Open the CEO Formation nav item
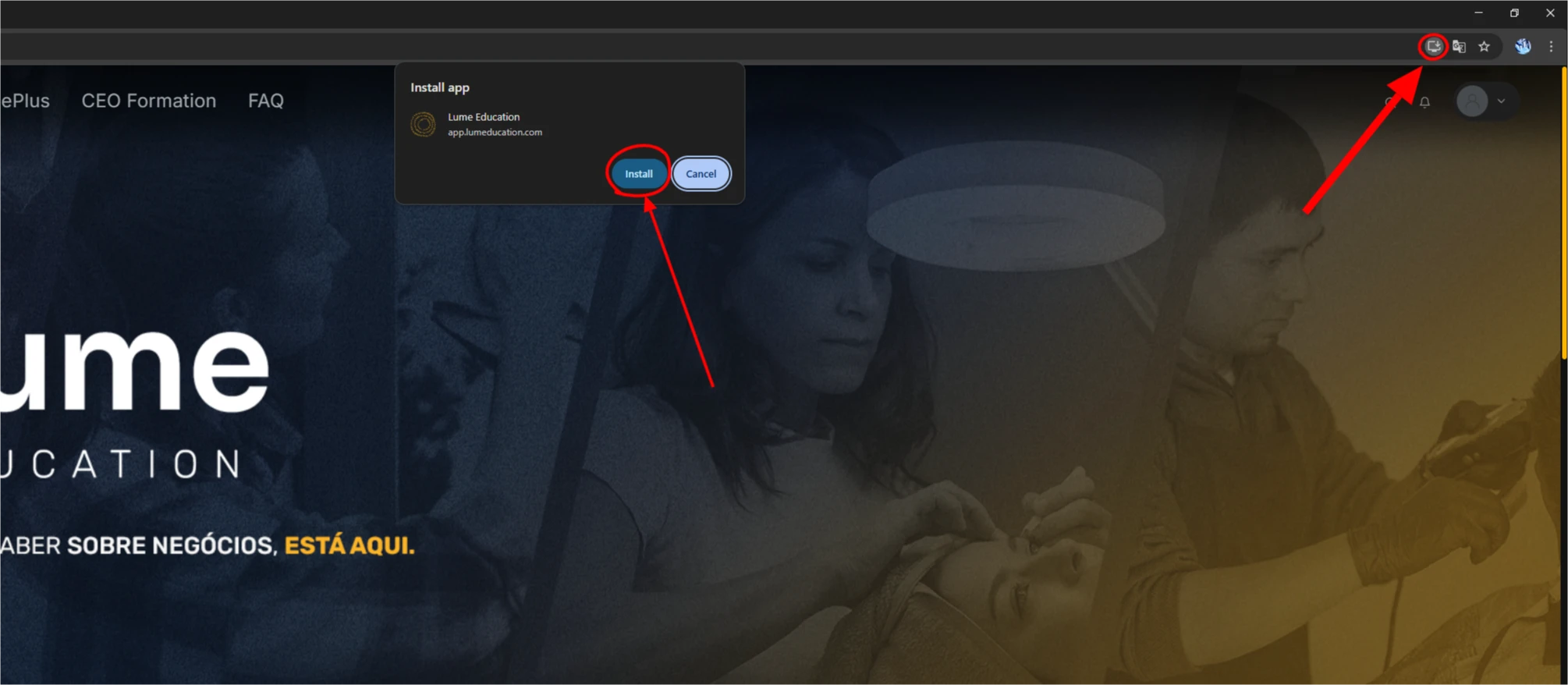The image size is (1568, 685). point(149,101)
